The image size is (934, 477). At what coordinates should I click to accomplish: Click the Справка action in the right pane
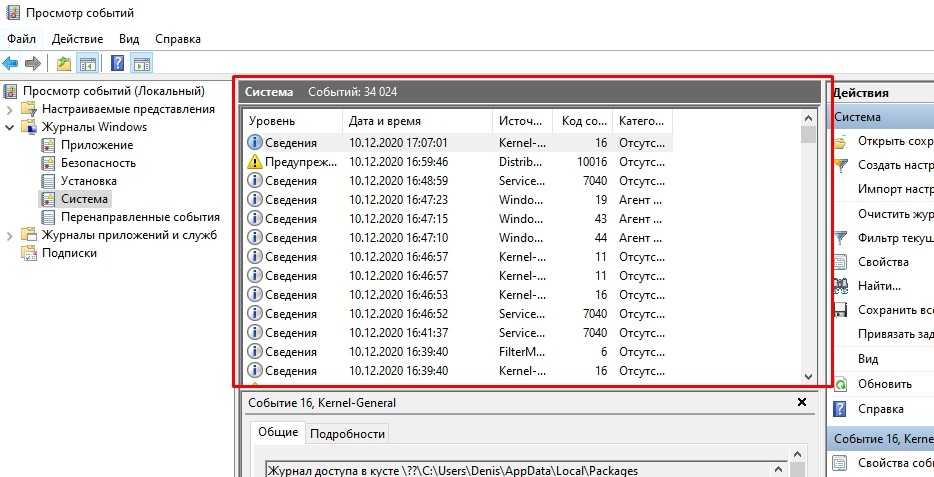[x=880, y=409]
